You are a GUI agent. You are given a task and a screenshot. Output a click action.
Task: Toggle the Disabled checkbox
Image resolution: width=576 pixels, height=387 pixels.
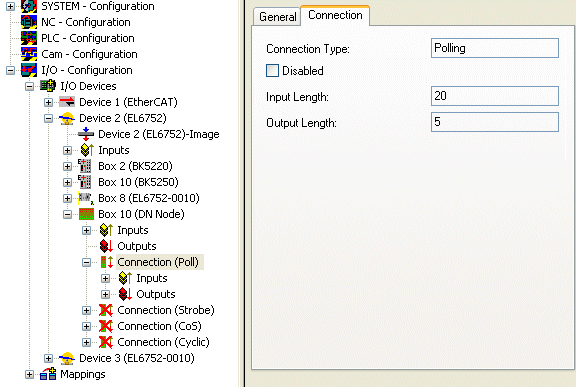pyautogui.click(x=272, y=70)
